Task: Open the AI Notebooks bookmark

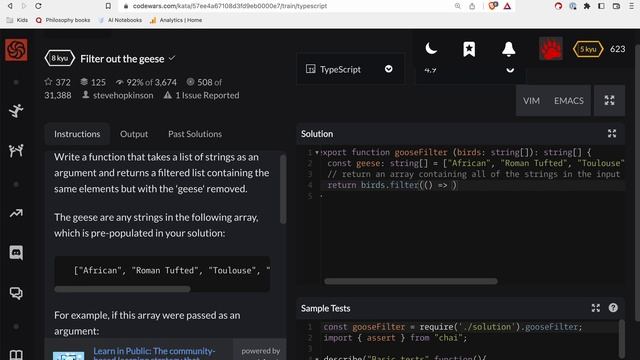Action: [x=120, y=20]
